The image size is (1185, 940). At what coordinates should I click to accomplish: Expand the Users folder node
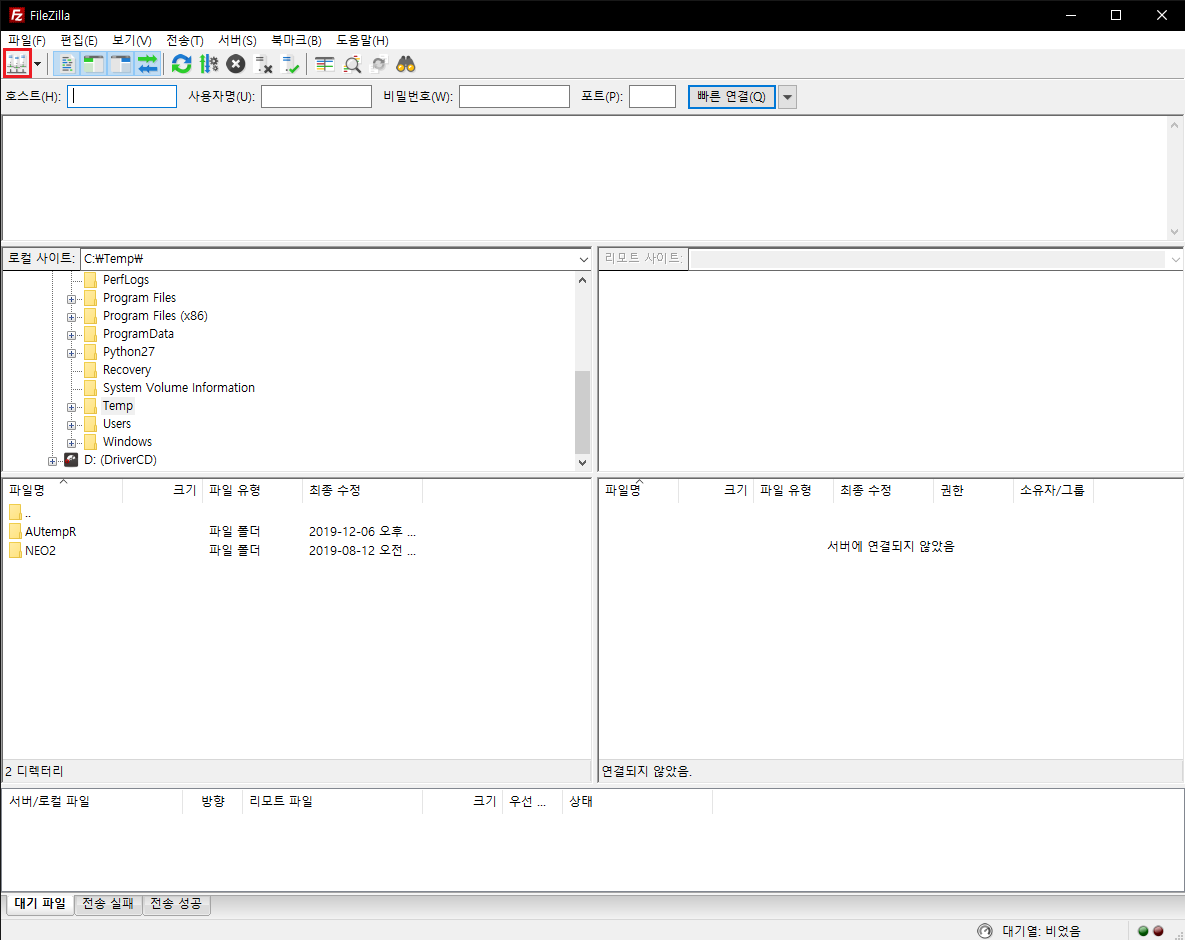[71, 425]
